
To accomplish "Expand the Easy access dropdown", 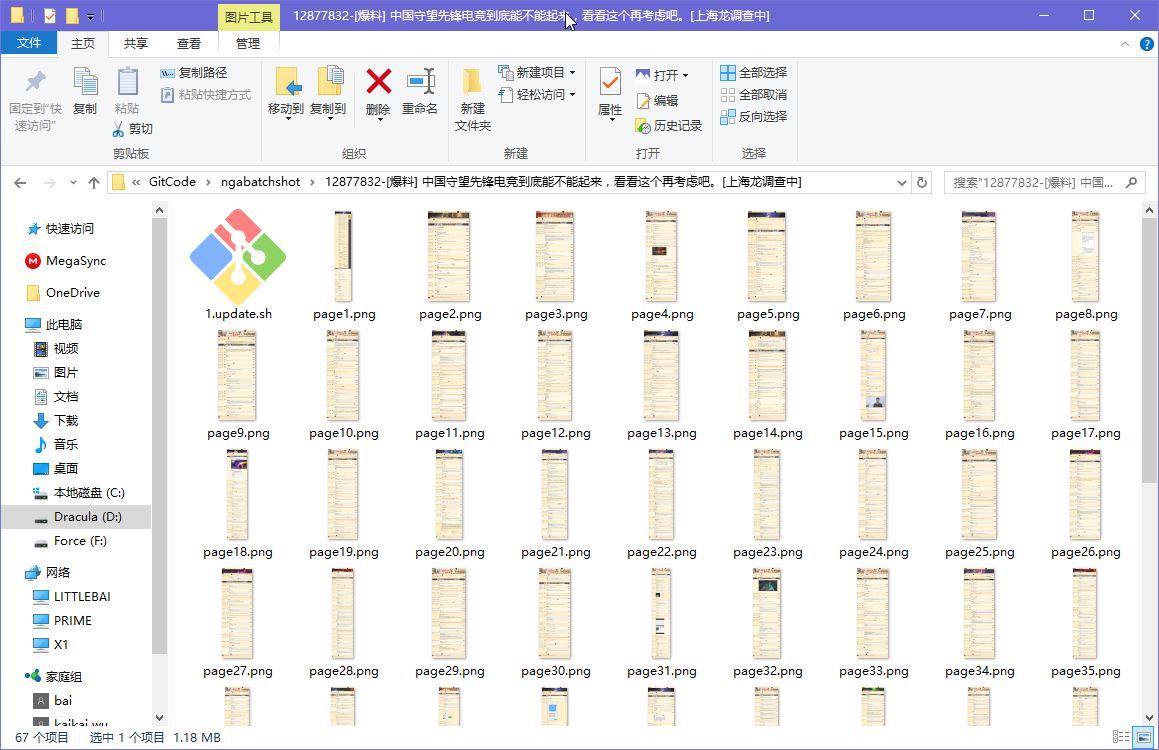I will 572,95.
